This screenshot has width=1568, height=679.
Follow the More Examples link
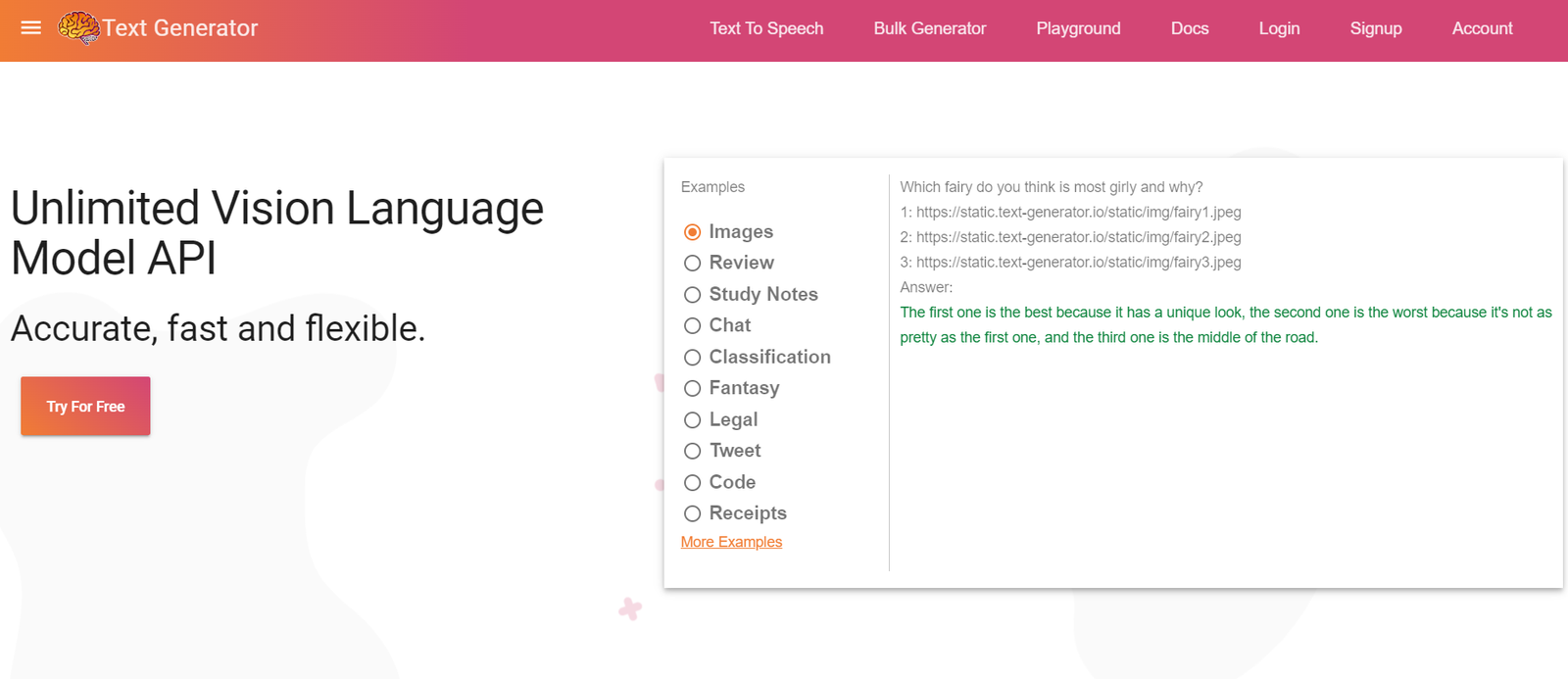(731, 542)
